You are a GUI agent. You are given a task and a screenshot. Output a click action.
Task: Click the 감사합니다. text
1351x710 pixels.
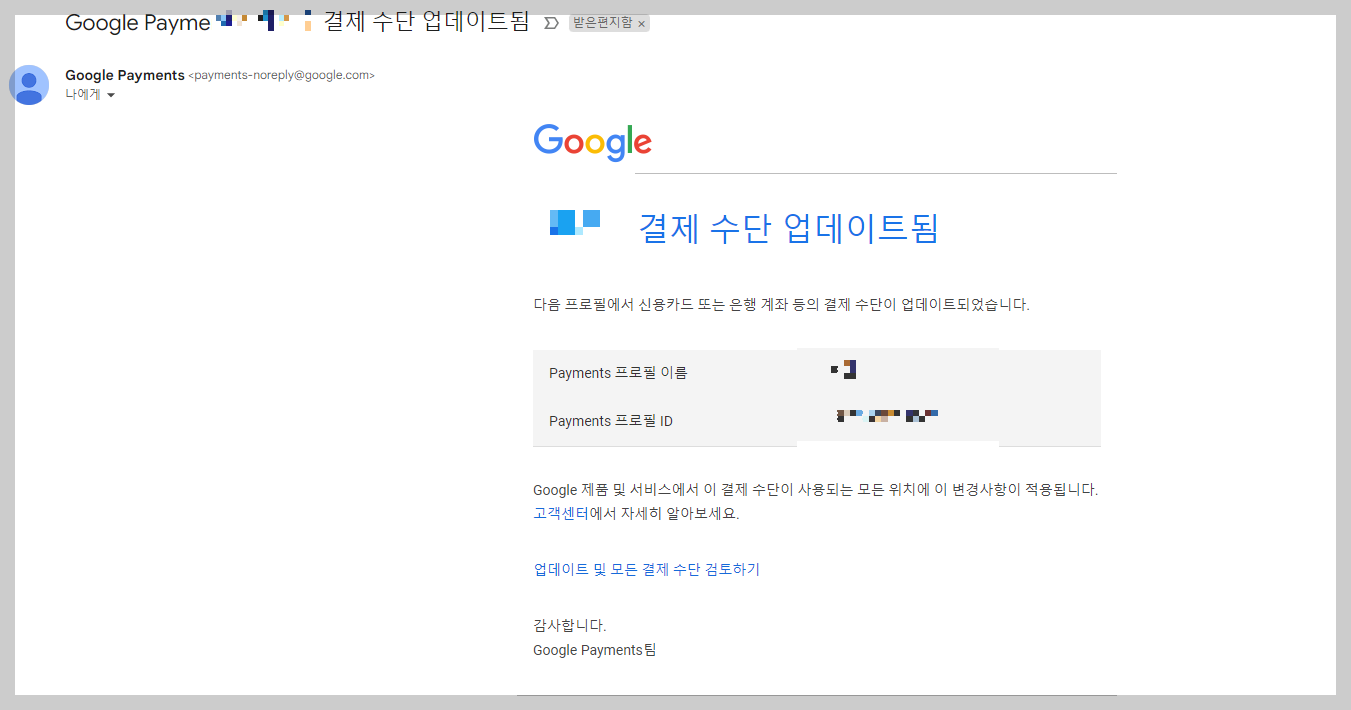click(x=570, y=626)
